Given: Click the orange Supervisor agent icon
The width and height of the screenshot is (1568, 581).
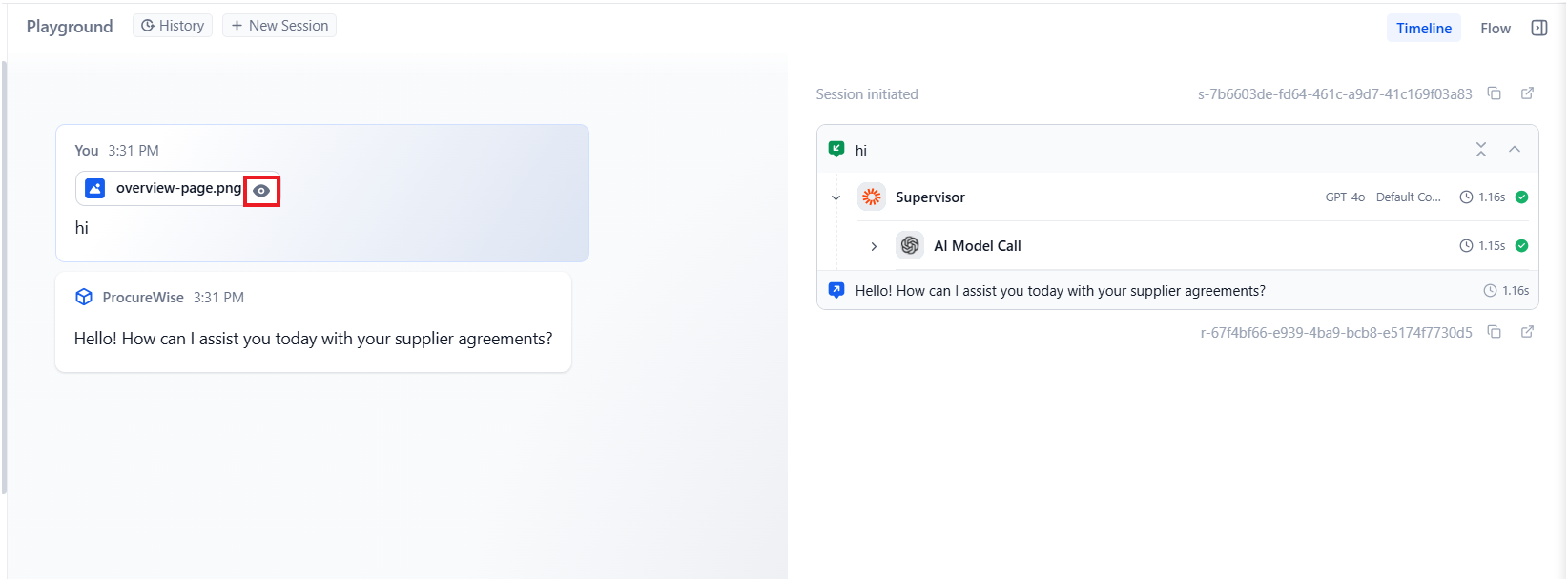Looking at the screenshot, I should (x=871, y=197).
